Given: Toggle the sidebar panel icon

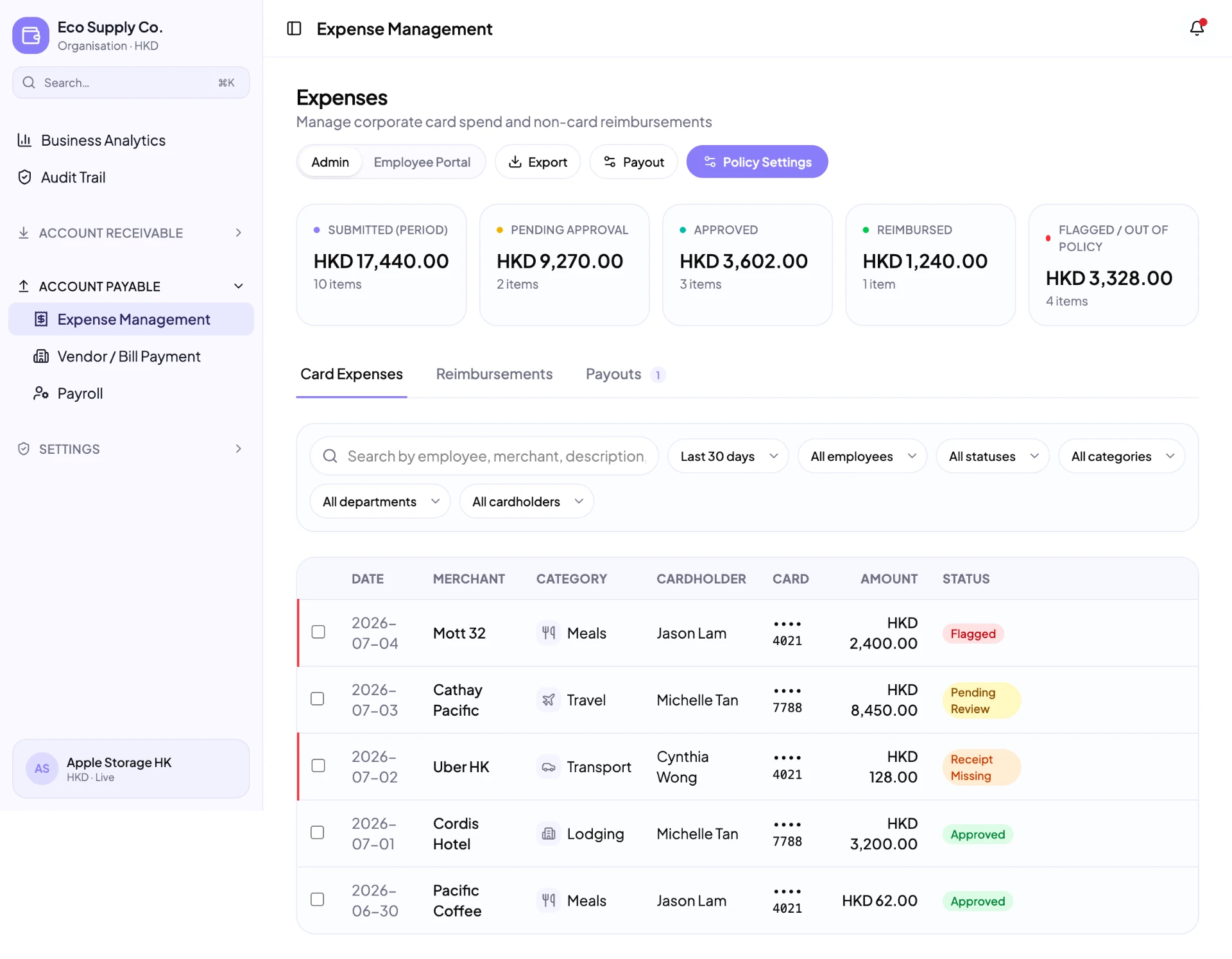Looking at the screenshot, I should (x=294, y=28).
